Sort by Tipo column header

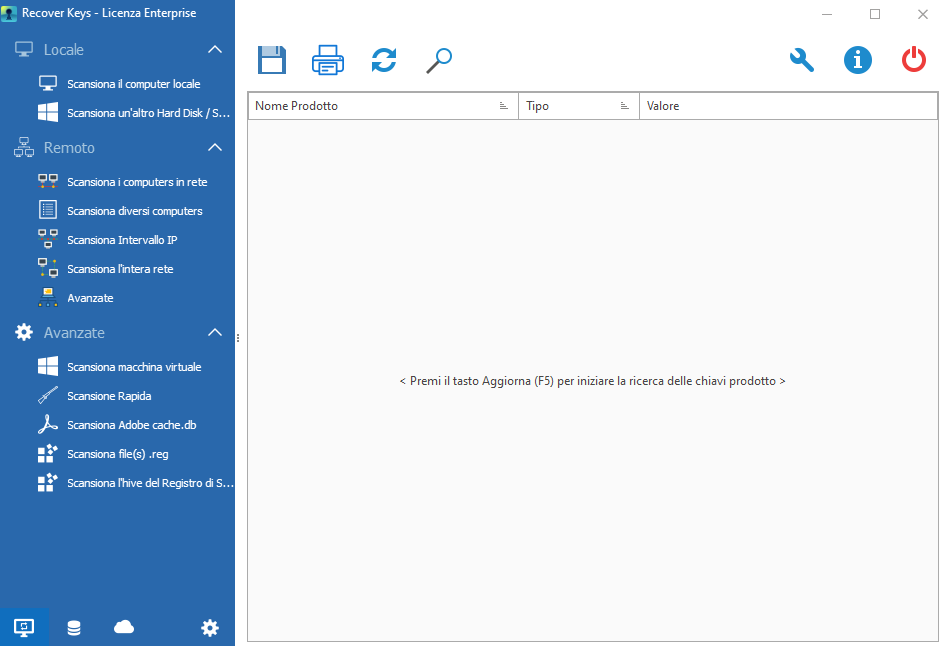(x=579, y=106)
